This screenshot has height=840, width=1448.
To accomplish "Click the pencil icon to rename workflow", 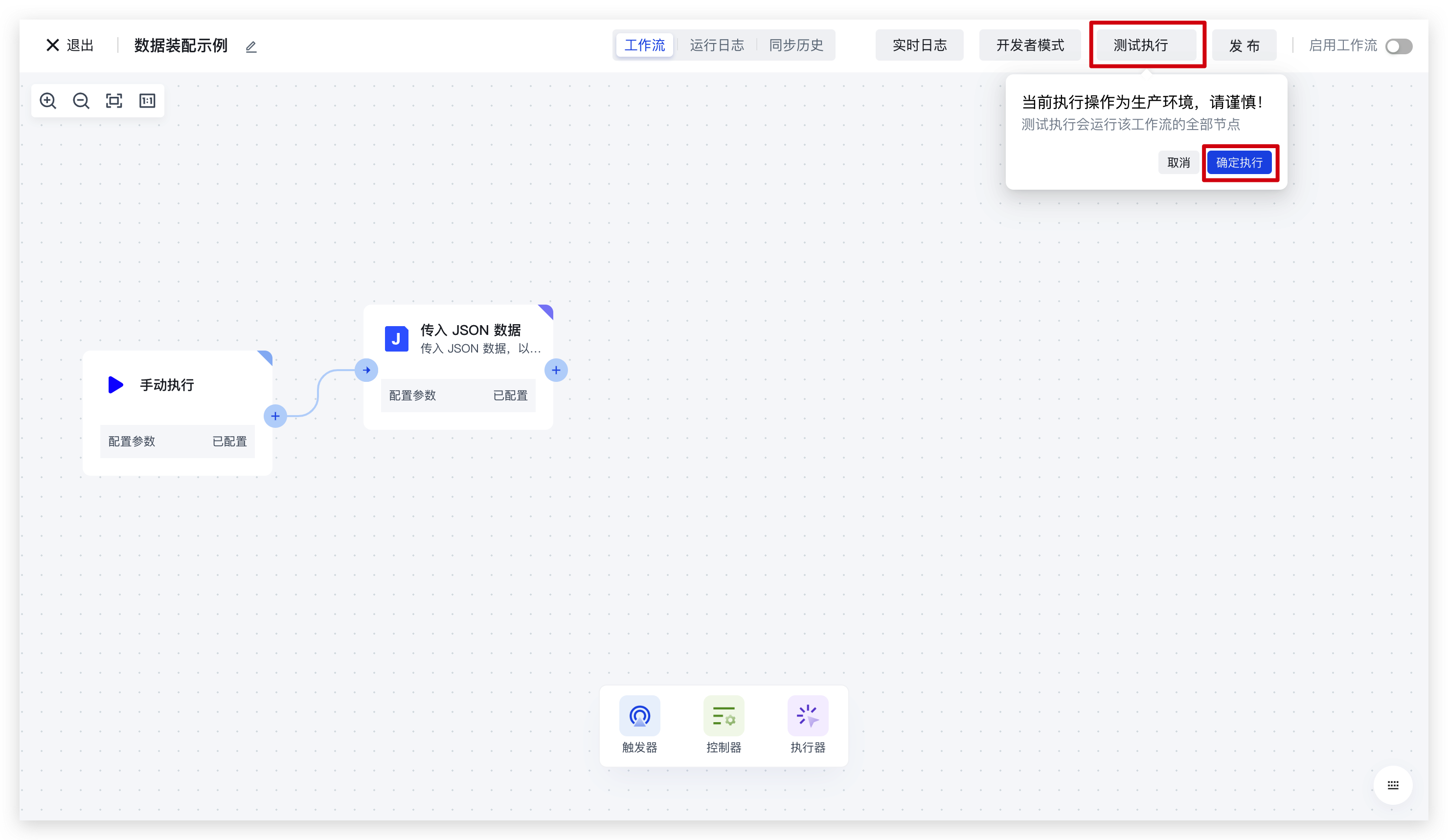I will (251, 46).
